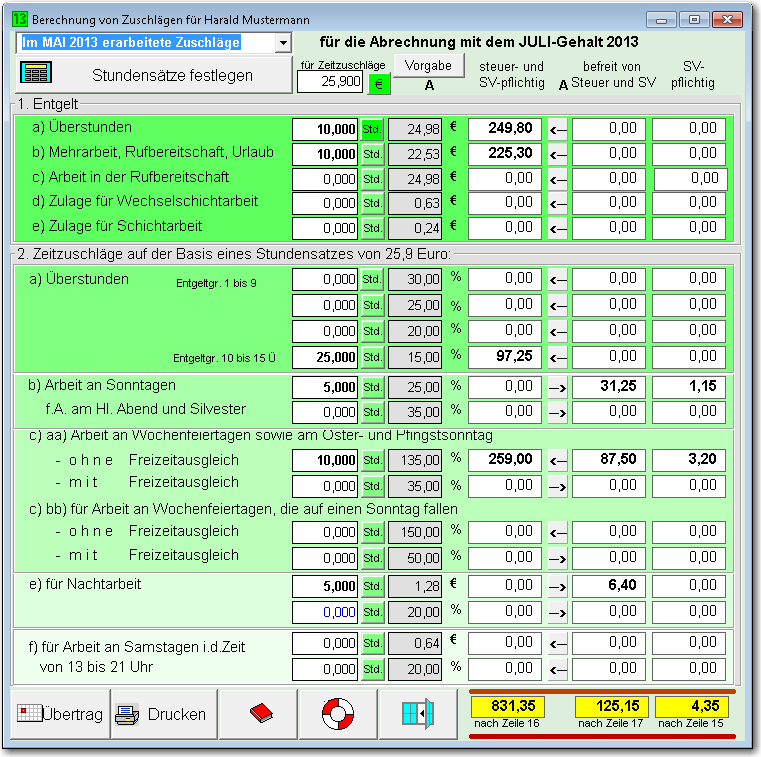Click the rate field 24,98 in Überstunden row
Viewport: 761px width, 757px height.
click(415, 130)
